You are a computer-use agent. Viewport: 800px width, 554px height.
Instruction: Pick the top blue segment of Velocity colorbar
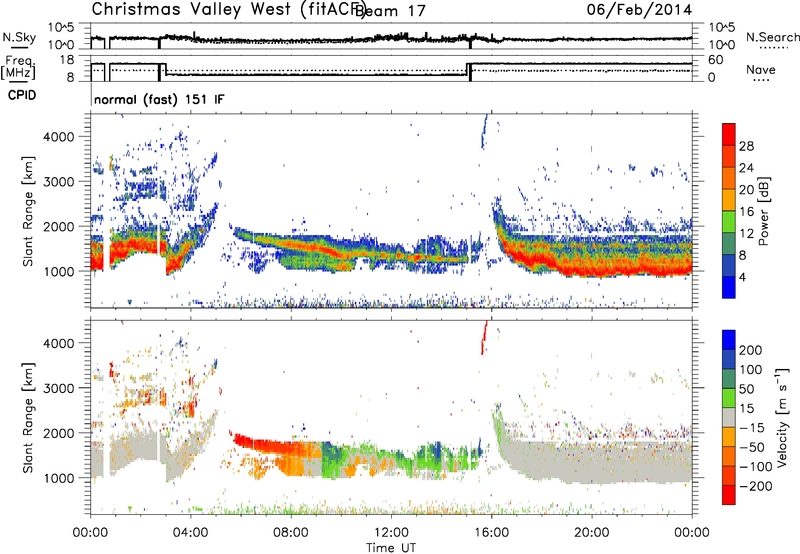pyautogui.click(x=729, y=340)
